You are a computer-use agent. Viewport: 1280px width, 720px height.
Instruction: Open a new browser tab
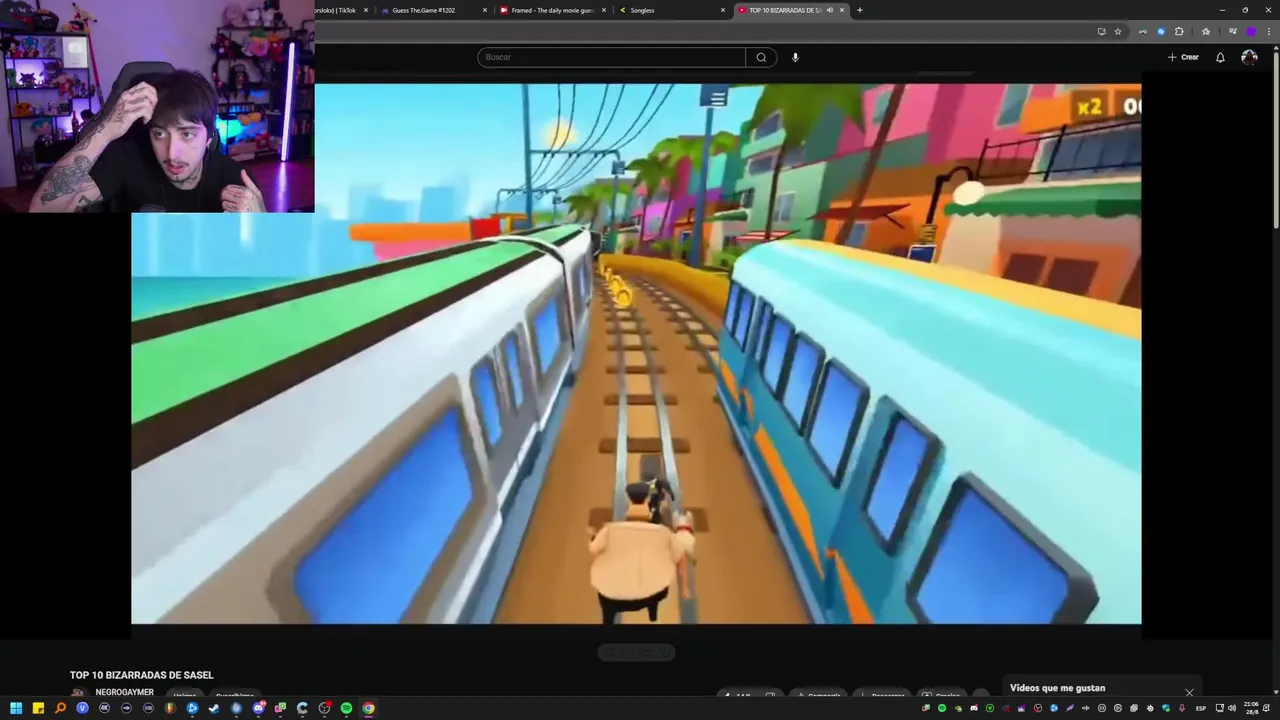coord(859,10)
